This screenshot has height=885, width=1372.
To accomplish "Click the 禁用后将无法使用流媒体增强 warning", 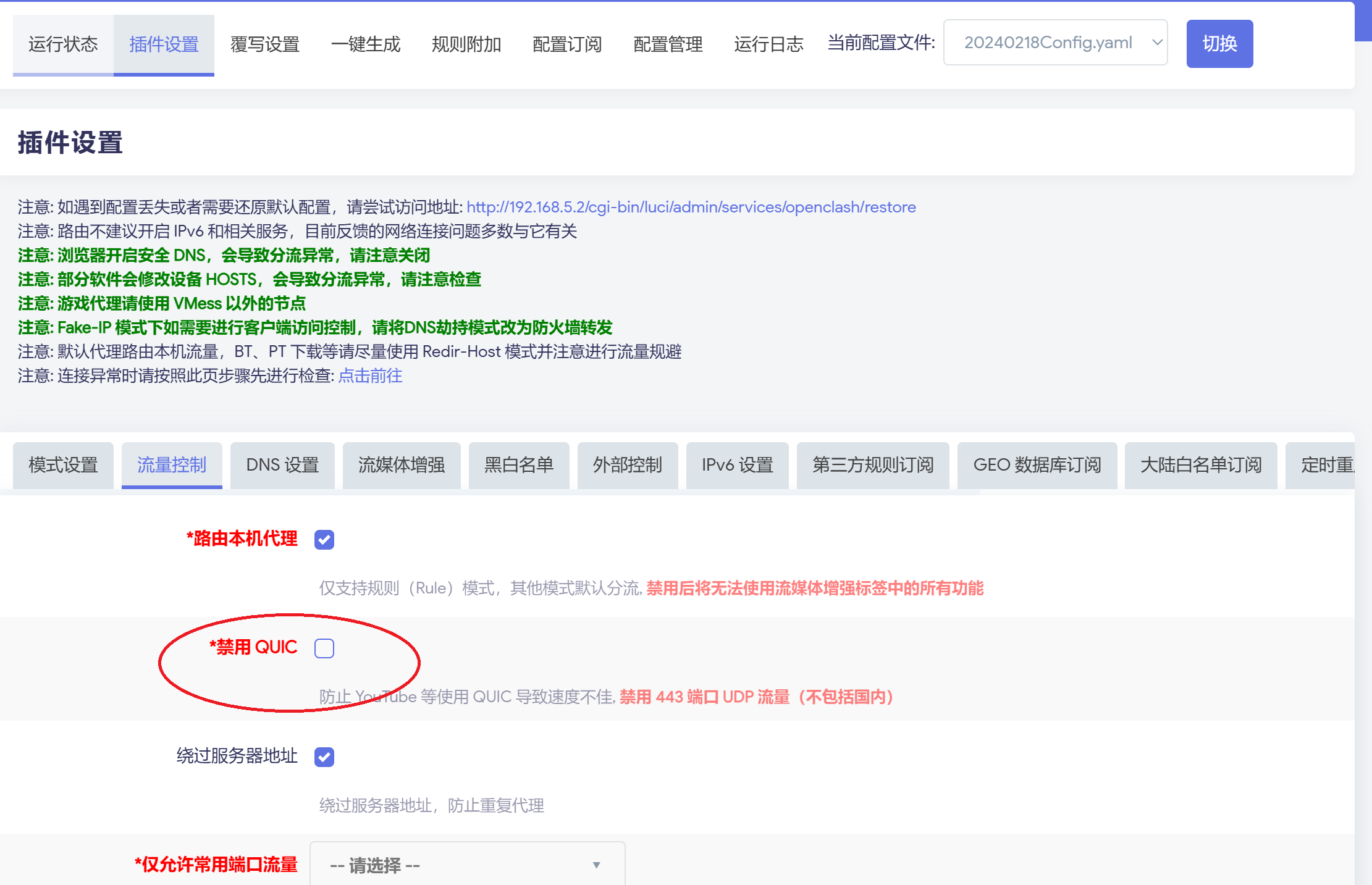I will [815, 589].
